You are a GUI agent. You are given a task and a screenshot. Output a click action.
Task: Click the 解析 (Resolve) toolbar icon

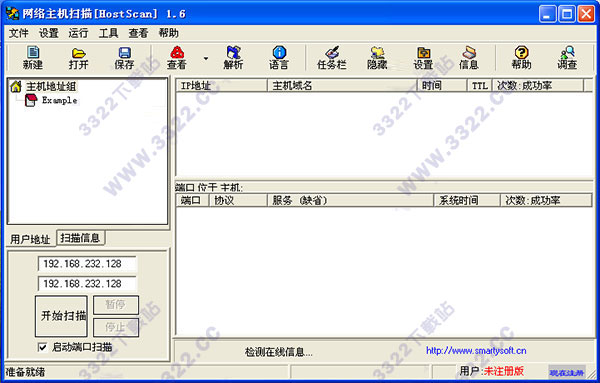click(x=233, y=52)
